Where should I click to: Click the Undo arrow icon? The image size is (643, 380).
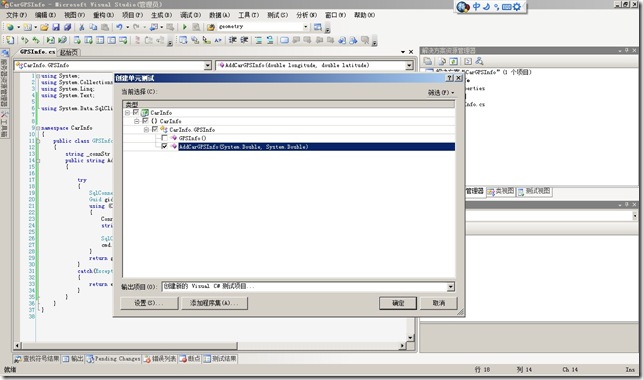click(x=119, y=27)
